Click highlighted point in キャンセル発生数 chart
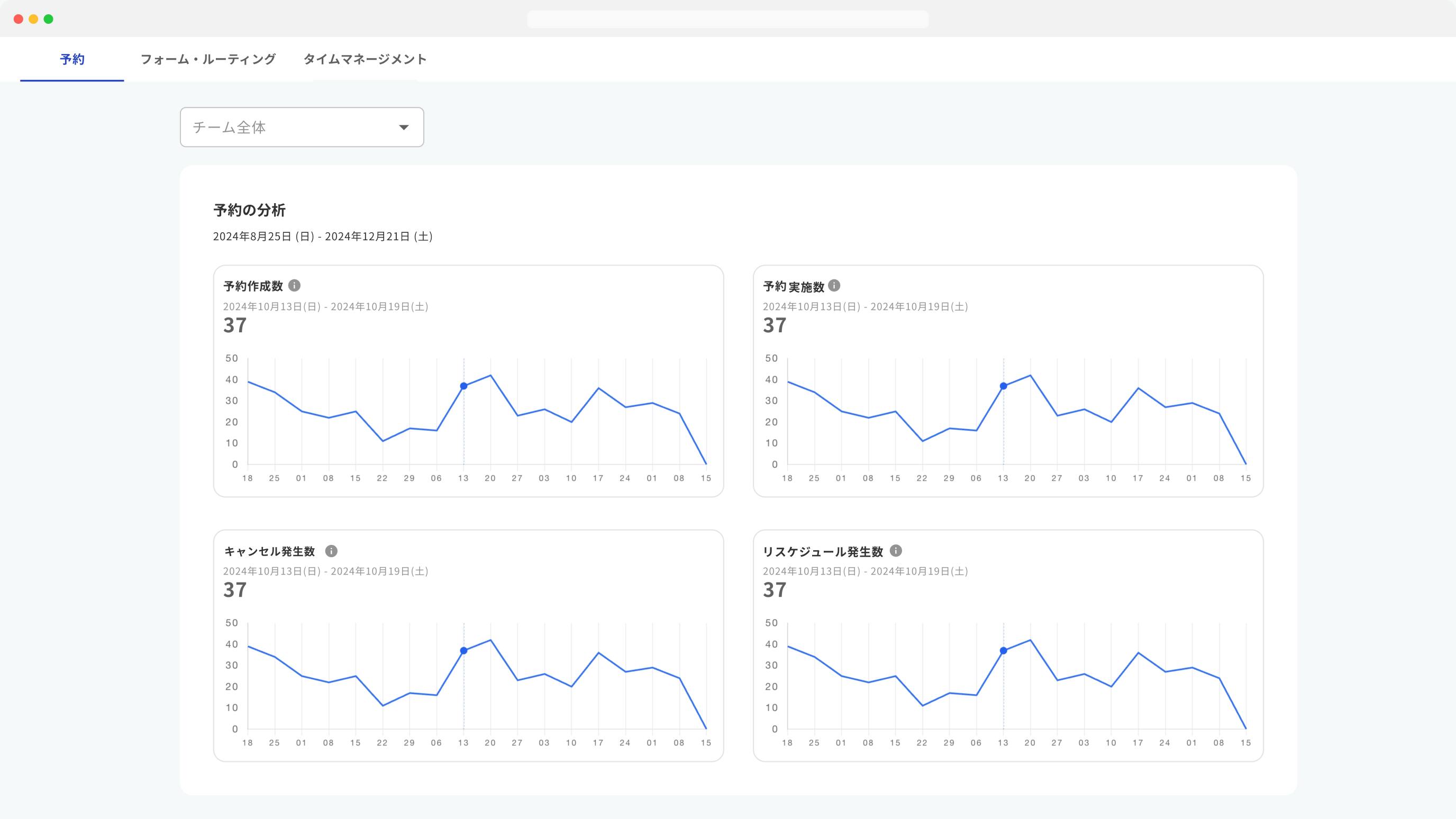The width and height of the screenshot is (1456, 819). 463,651
